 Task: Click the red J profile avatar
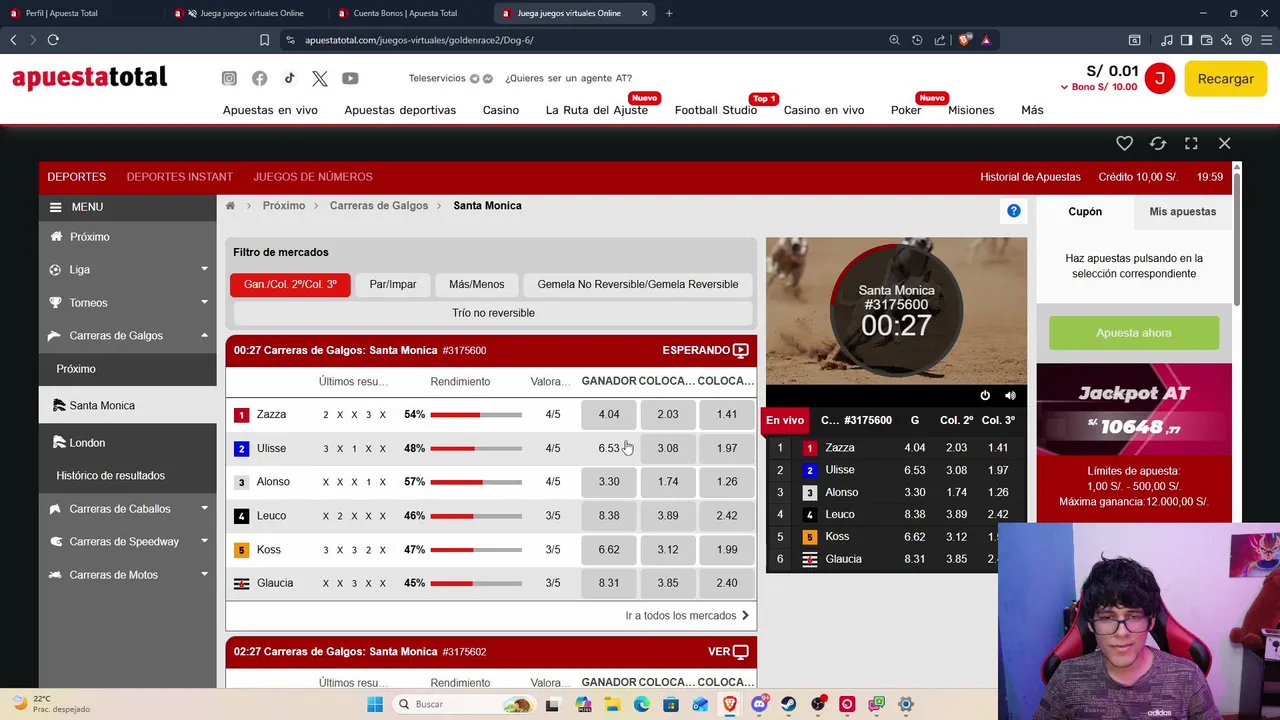[x=1159, y=79]
